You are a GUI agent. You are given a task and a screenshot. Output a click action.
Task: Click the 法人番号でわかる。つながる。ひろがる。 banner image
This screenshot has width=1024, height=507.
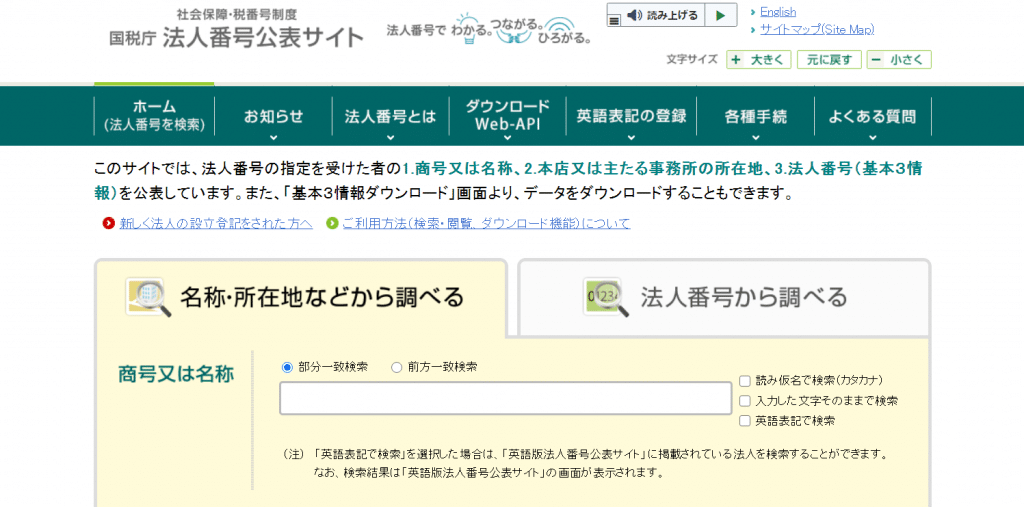point(489,30)
